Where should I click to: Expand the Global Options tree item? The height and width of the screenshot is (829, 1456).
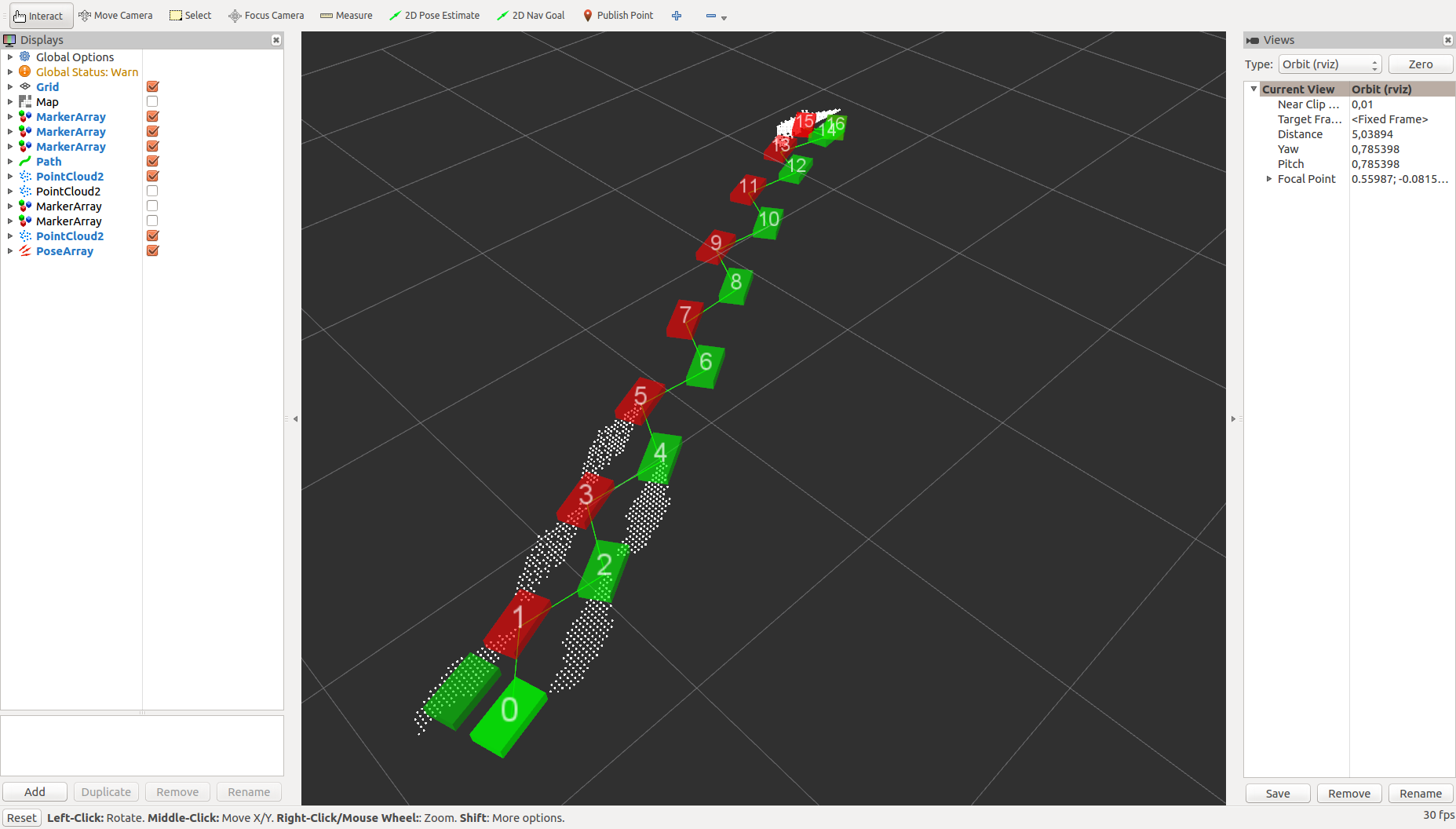click(x=10, y=57)
